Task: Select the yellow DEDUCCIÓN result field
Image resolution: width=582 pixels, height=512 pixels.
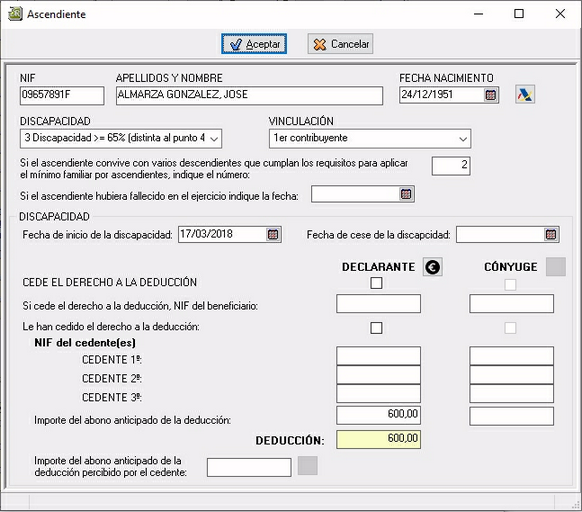Action: (x=379, y=440)
